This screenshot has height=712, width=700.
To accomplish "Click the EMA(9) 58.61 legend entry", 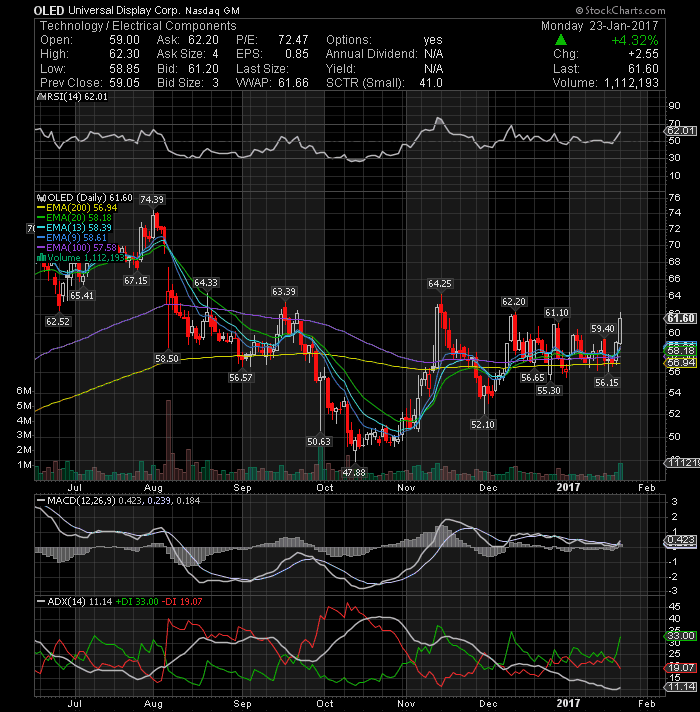I will (x=76, y=238).
